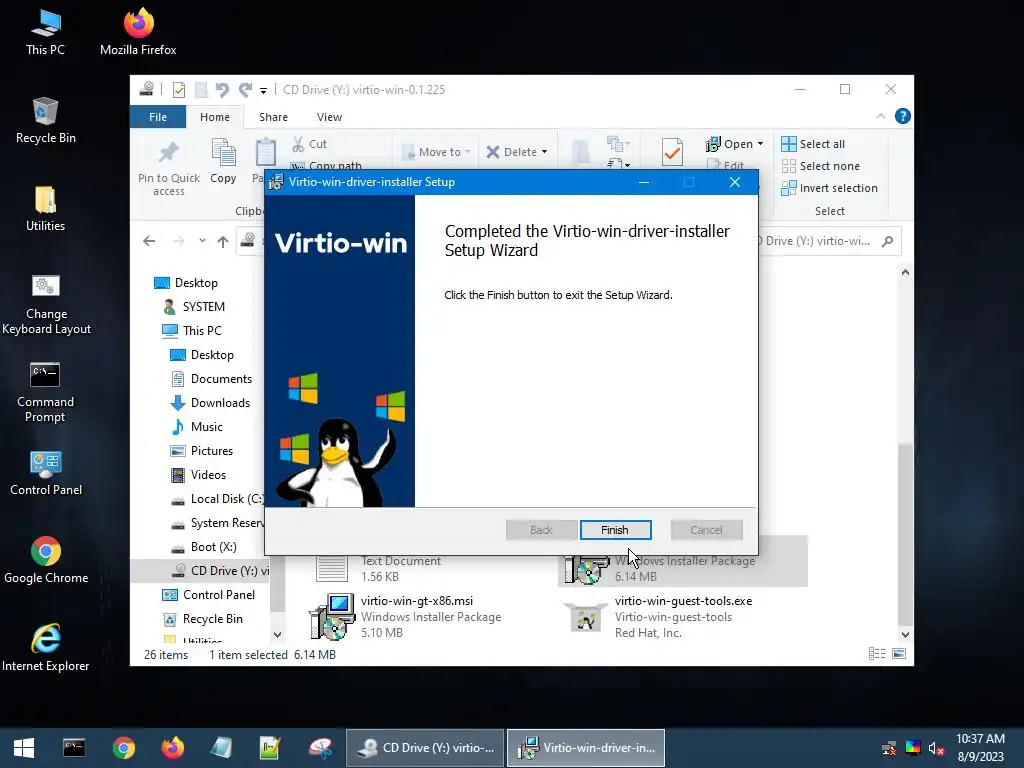Viewport: 1024px width, 768px height.
Task: Select Local Disk (C:) in tree
Action: [x=217, y=499]
